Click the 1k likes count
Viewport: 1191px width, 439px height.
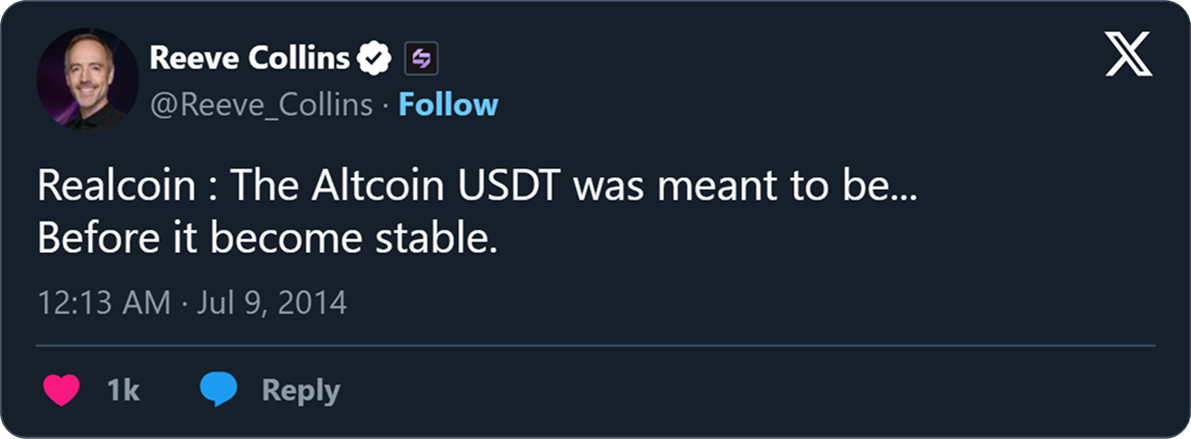[x=122, y=391]
